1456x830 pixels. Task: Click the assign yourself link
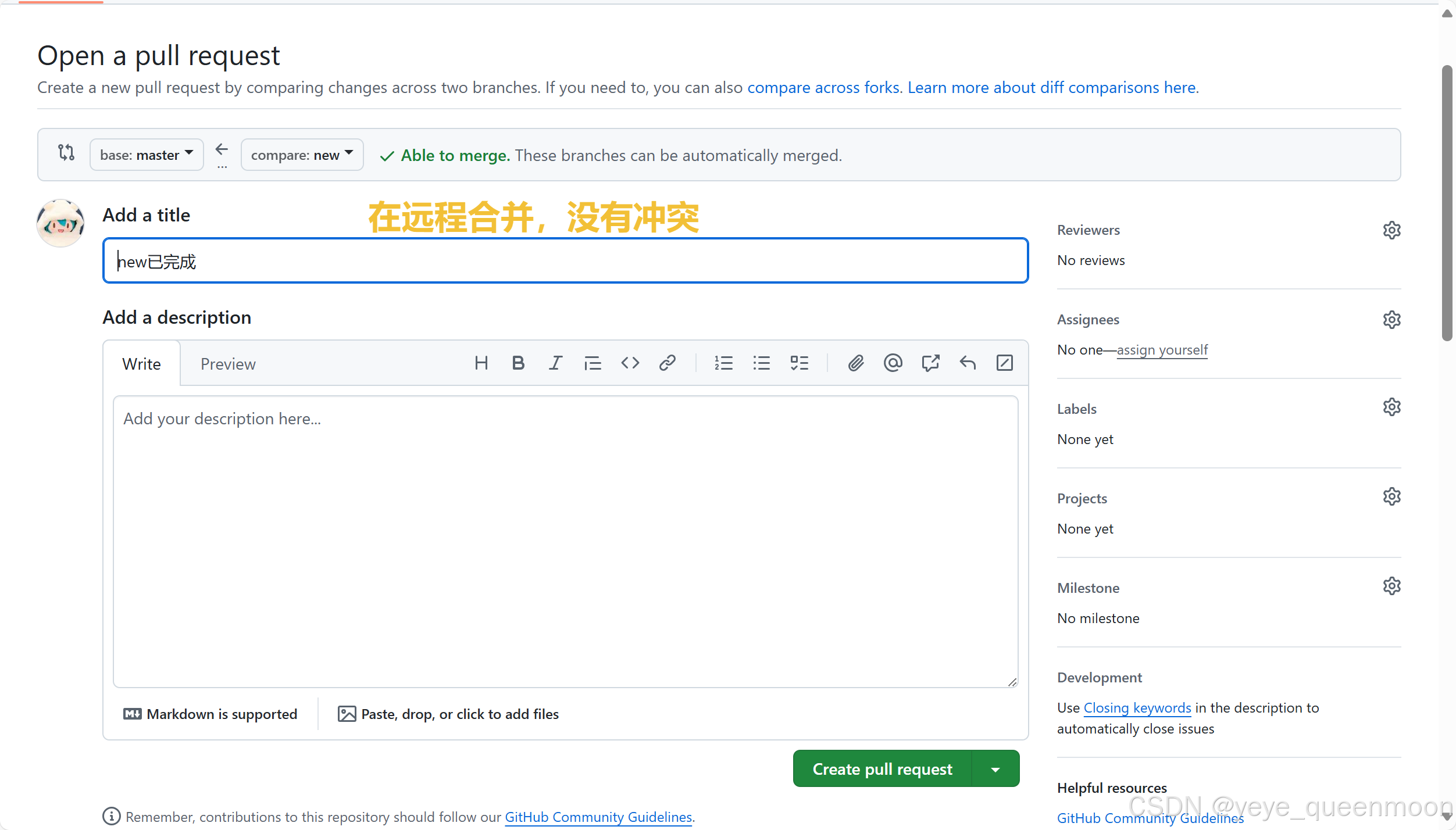(x=1162, y=350)
